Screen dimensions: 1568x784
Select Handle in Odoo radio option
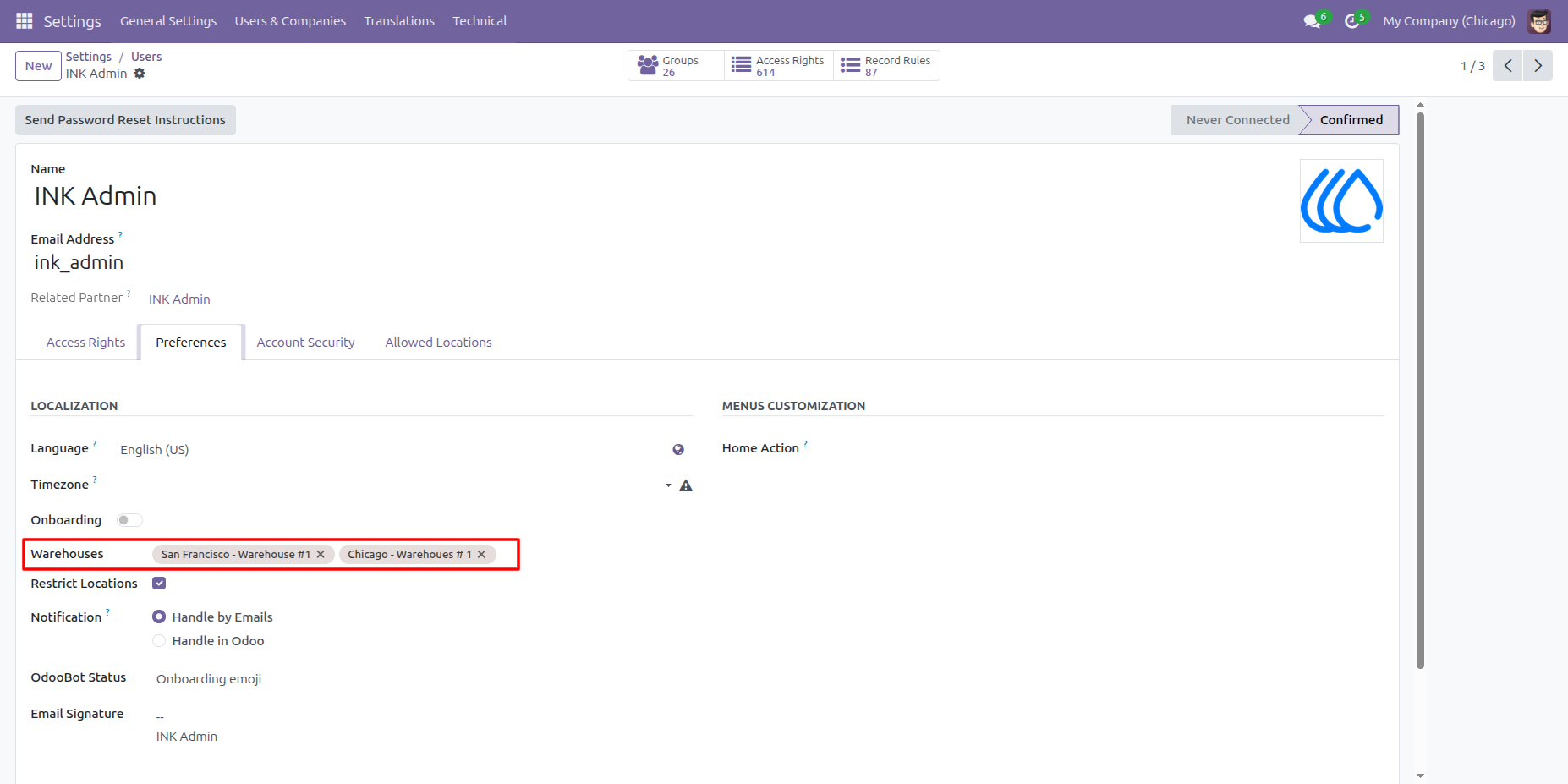[159, 641]
